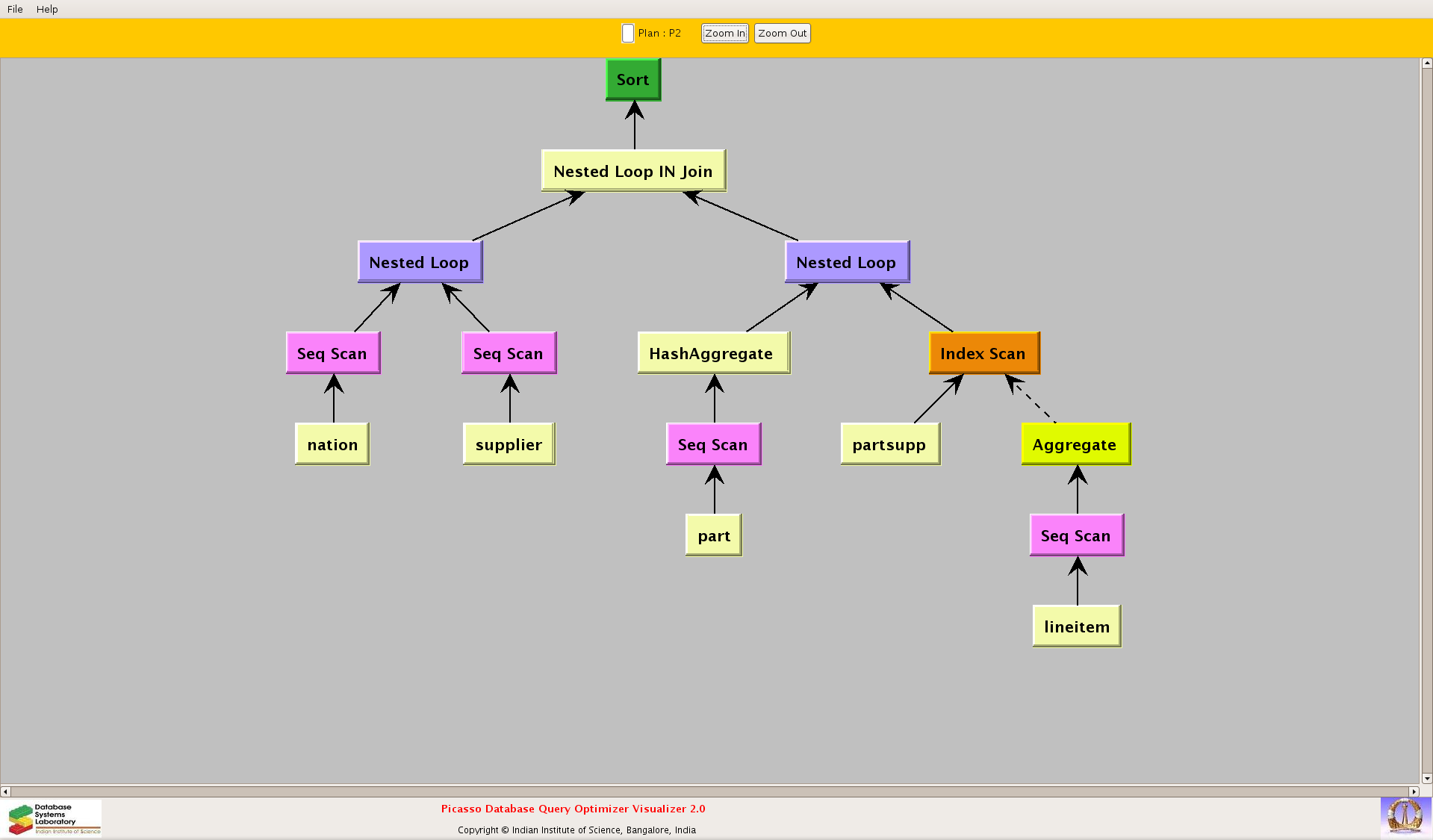Click the partsupp table node
Image resolution: width=1433 pixels, height=840 pixels.
coord(889,444)
